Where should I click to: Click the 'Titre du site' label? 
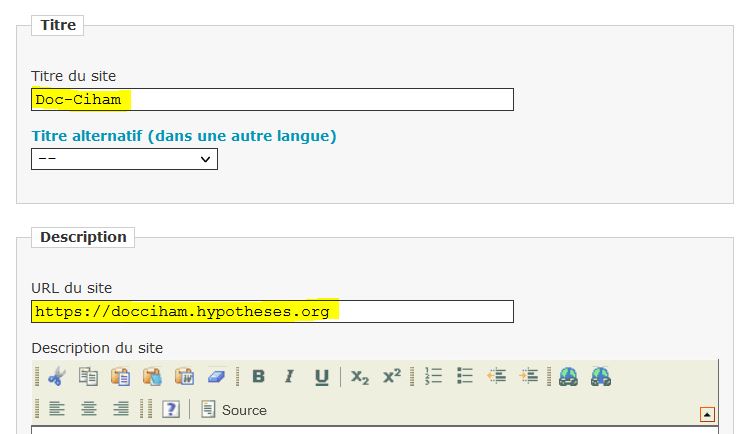[x=74, y=76]
